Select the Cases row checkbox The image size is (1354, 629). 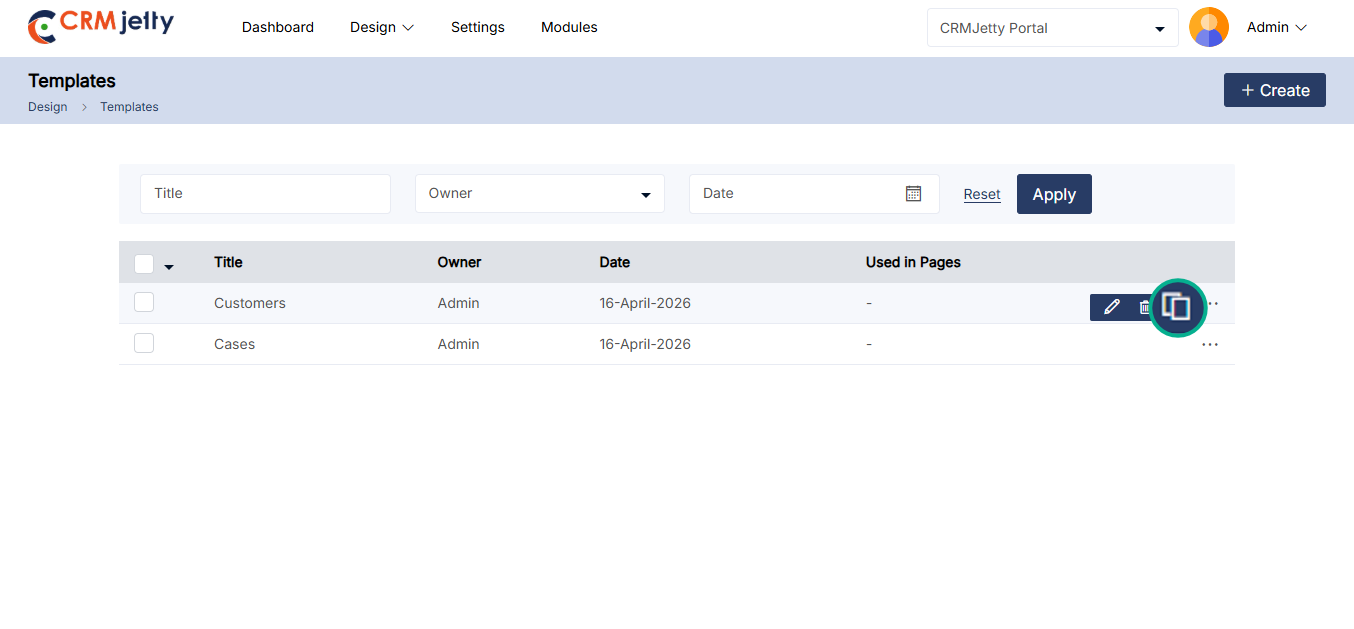(x=144, y=343)
